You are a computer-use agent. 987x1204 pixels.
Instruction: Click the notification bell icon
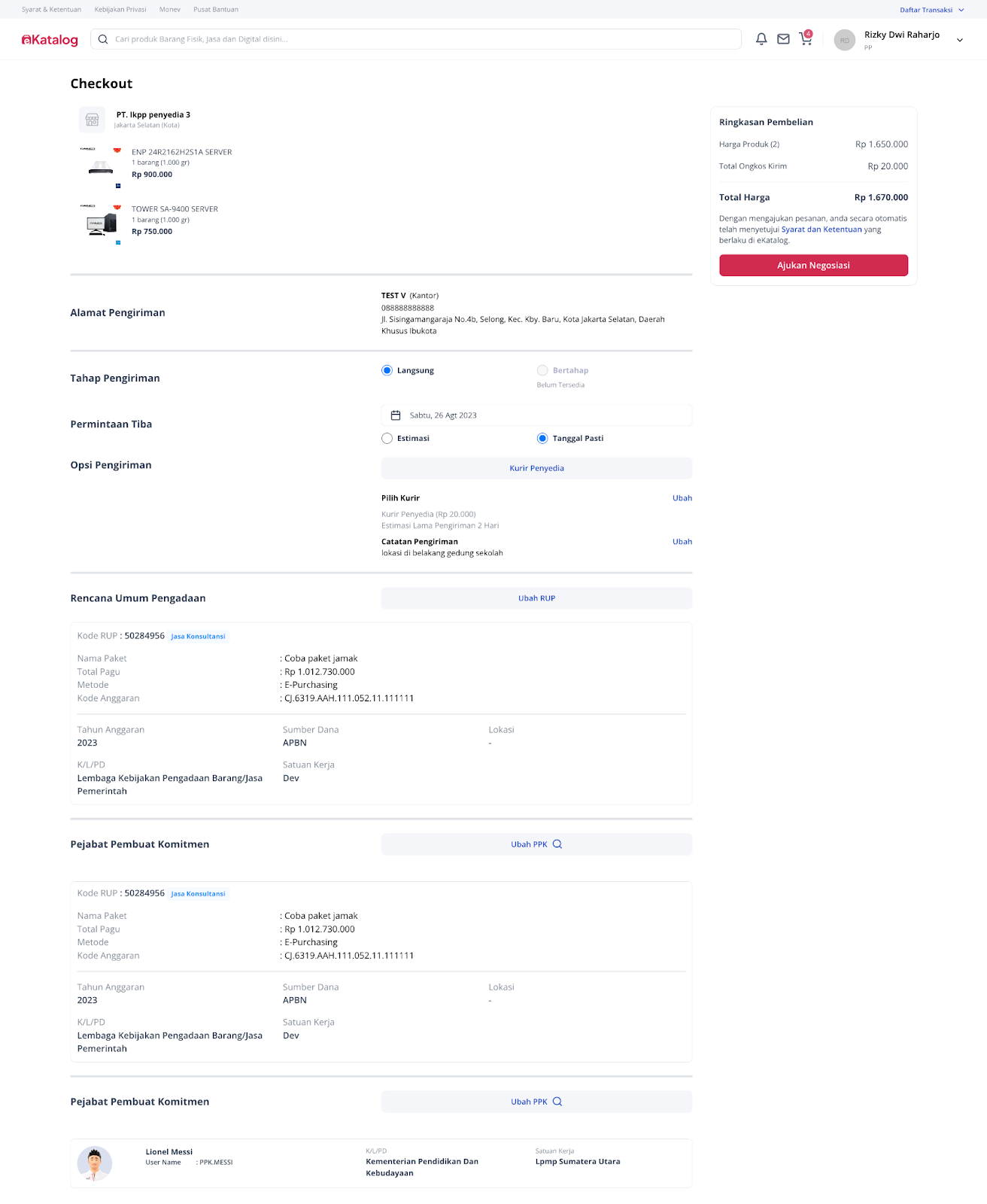pyautogui.click(x=761, y=39)
